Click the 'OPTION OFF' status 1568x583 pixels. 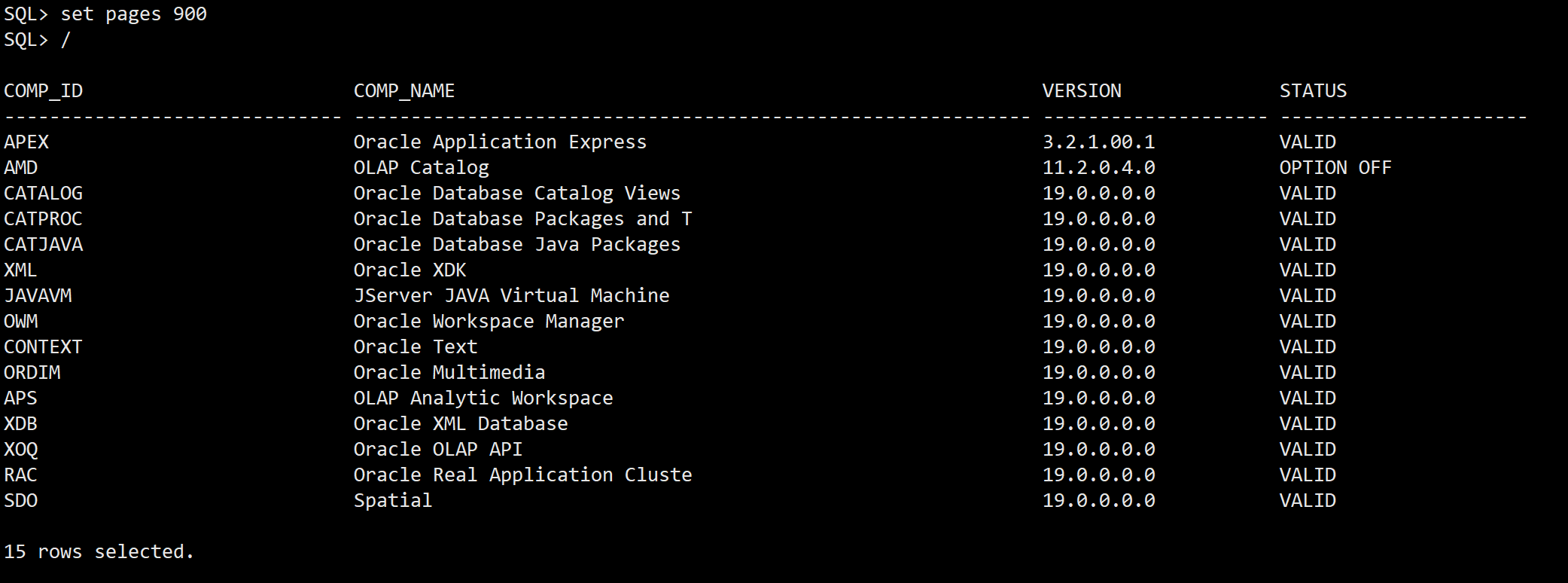click(x=1336, y=168)
